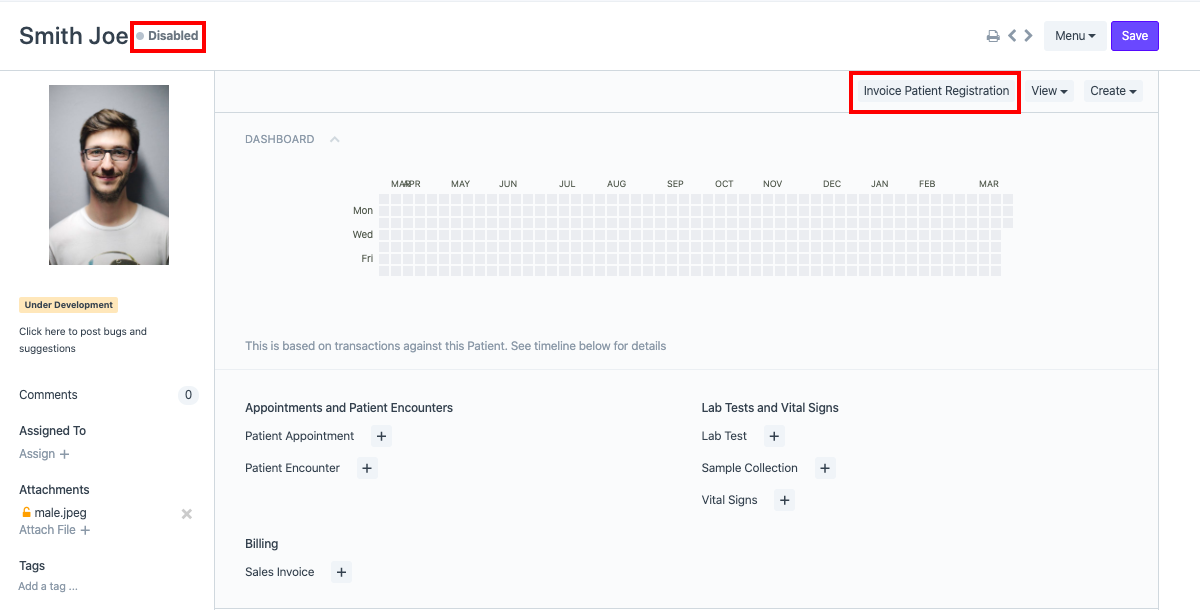This screenshot has width=1200, height=610.
Task: Click the Add a tag field
Action: (x=48, y=586)
